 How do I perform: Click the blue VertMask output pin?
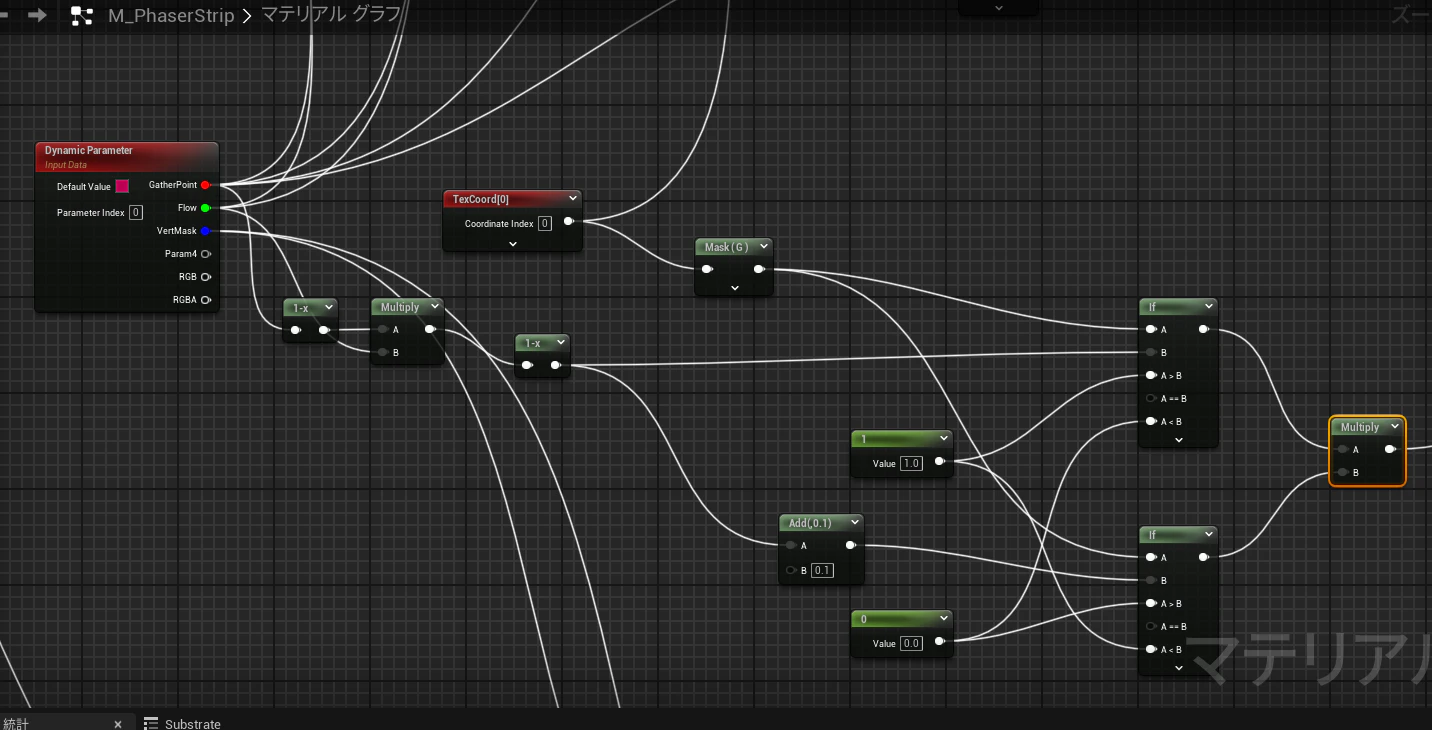[205, 231]
